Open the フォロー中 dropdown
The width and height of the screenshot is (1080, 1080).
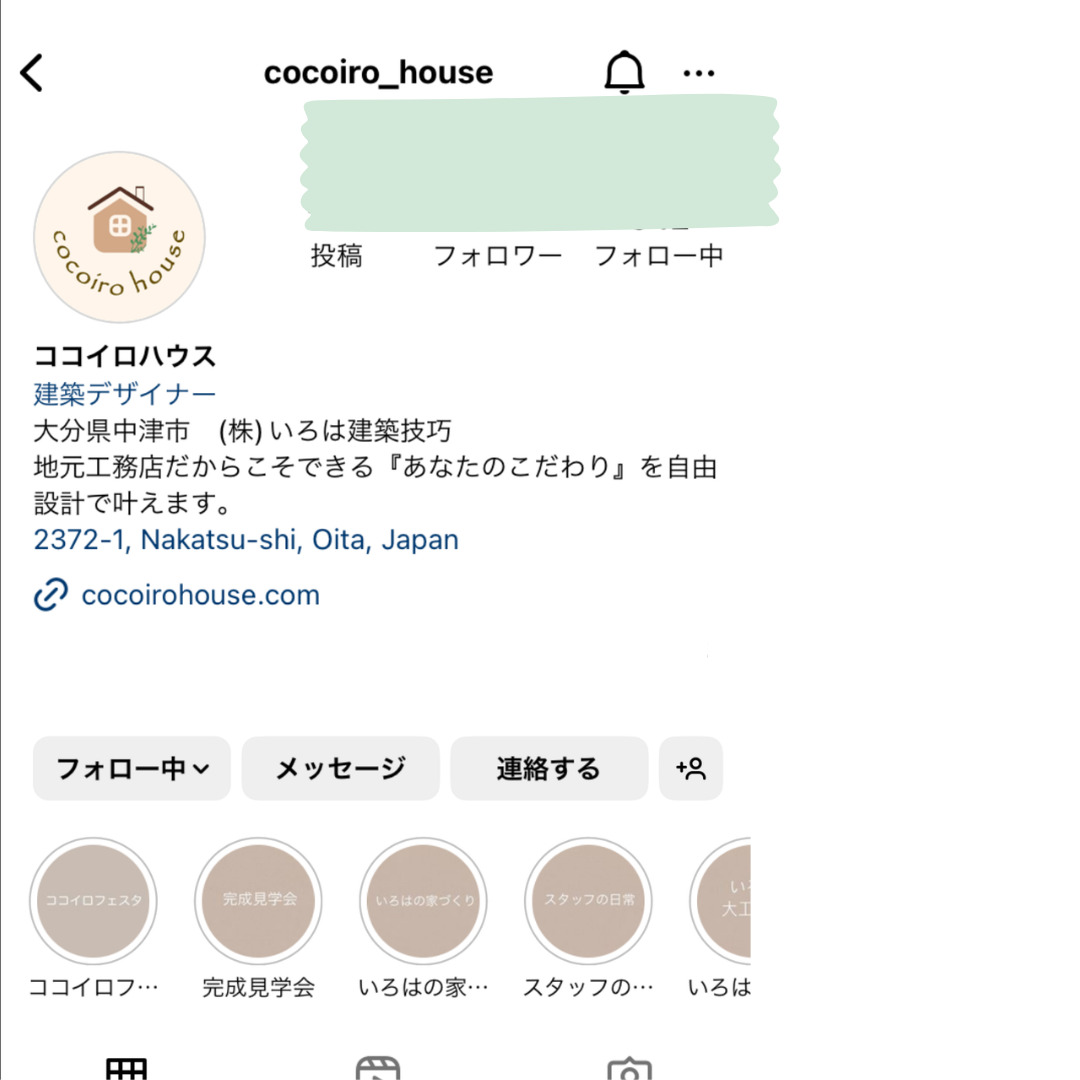click(131, 769)
